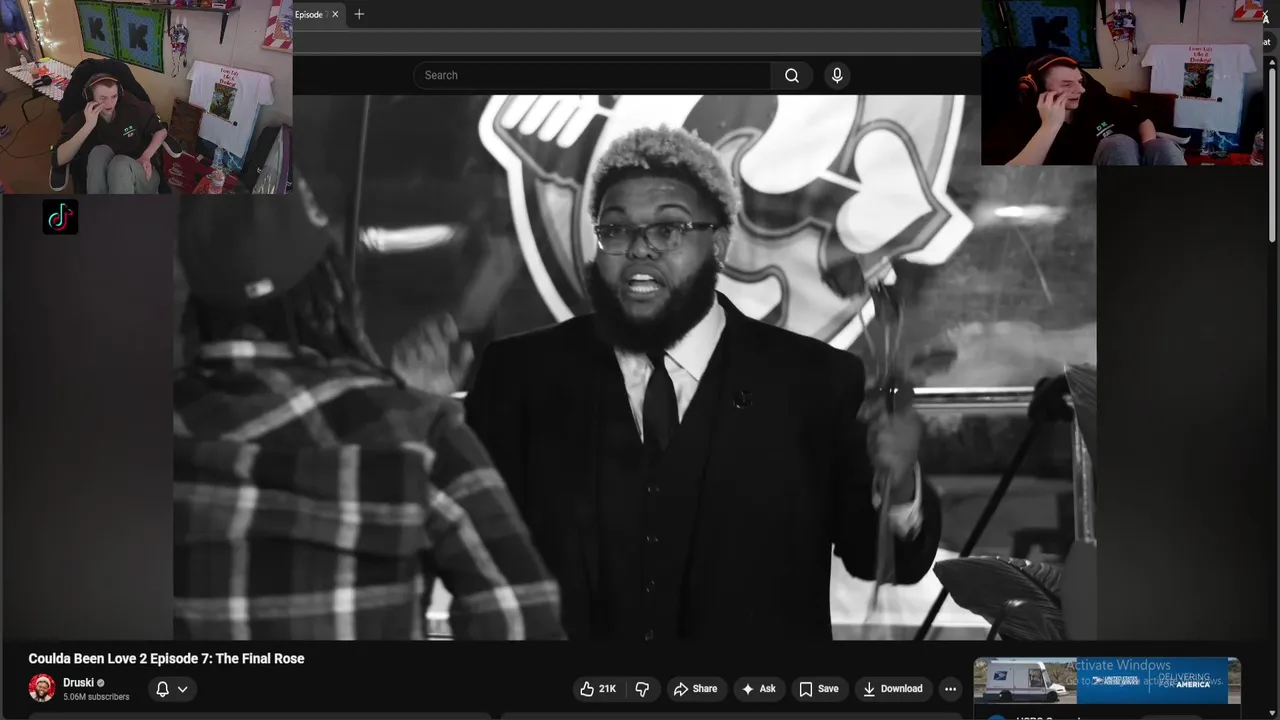This screenshot has width=1280, height=720.
Task: Select the Episode browser tab
Action: click(318, 14)
